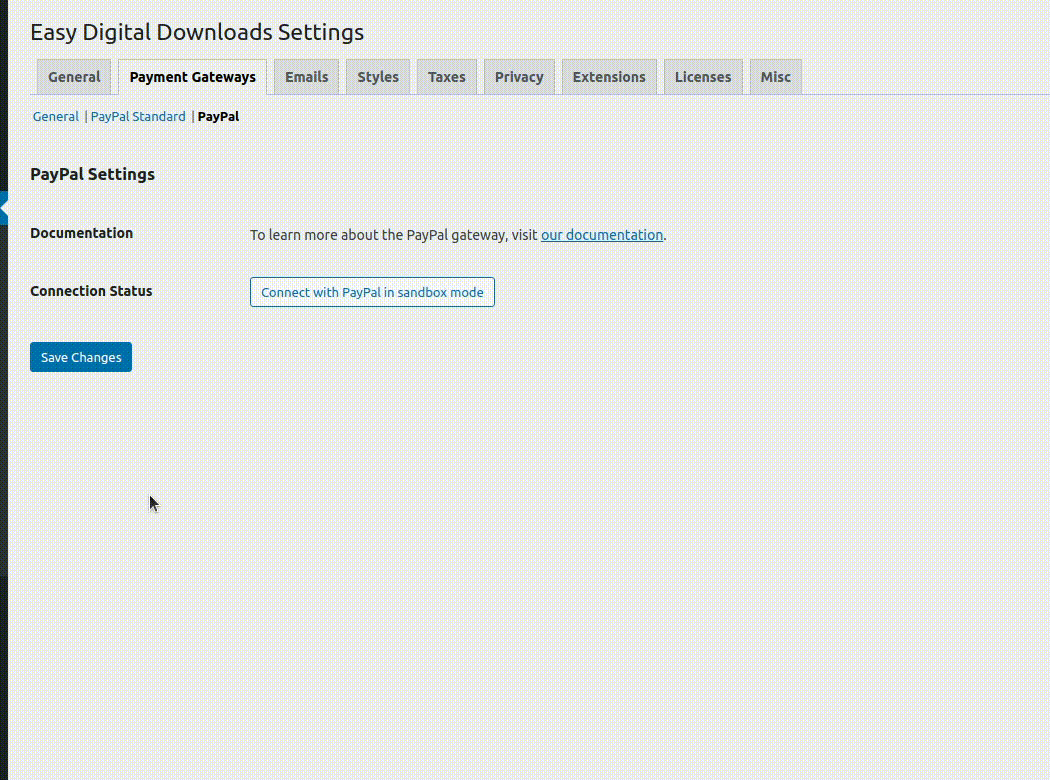
Task: Open the General gateway subsection link
Action: [55, 116]
